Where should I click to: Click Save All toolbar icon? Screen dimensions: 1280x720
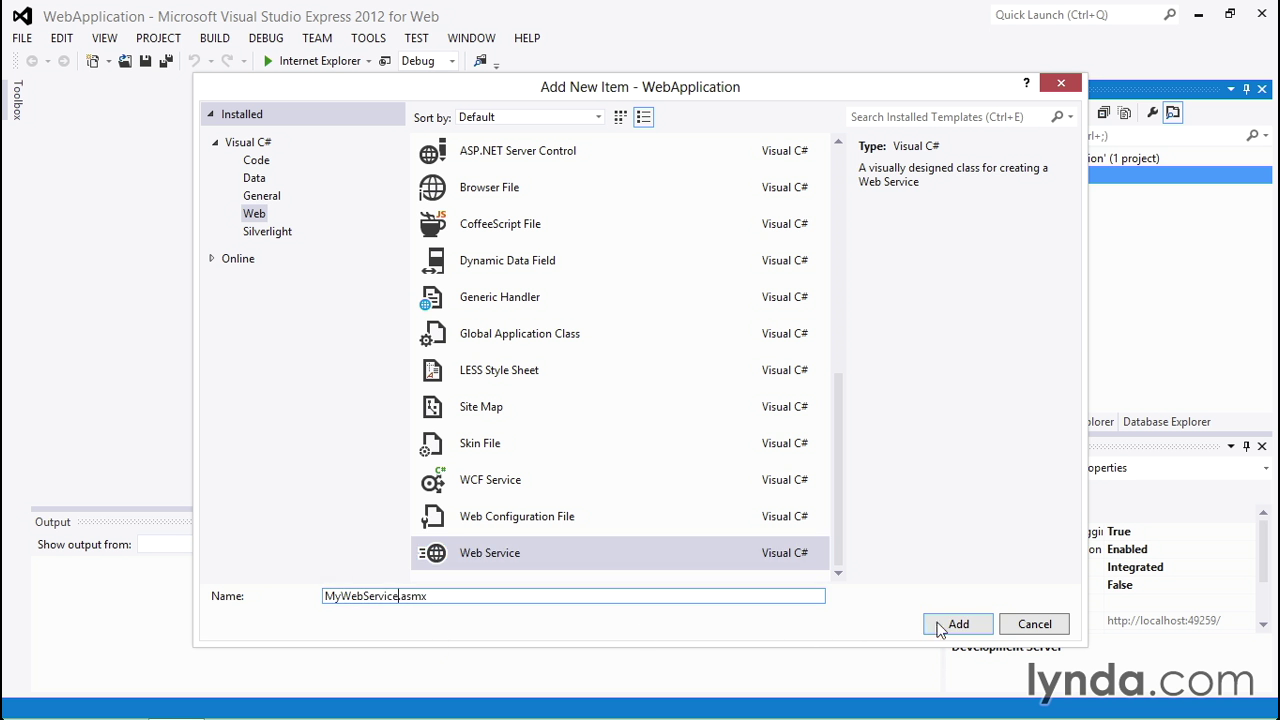[x=166, y=61]
